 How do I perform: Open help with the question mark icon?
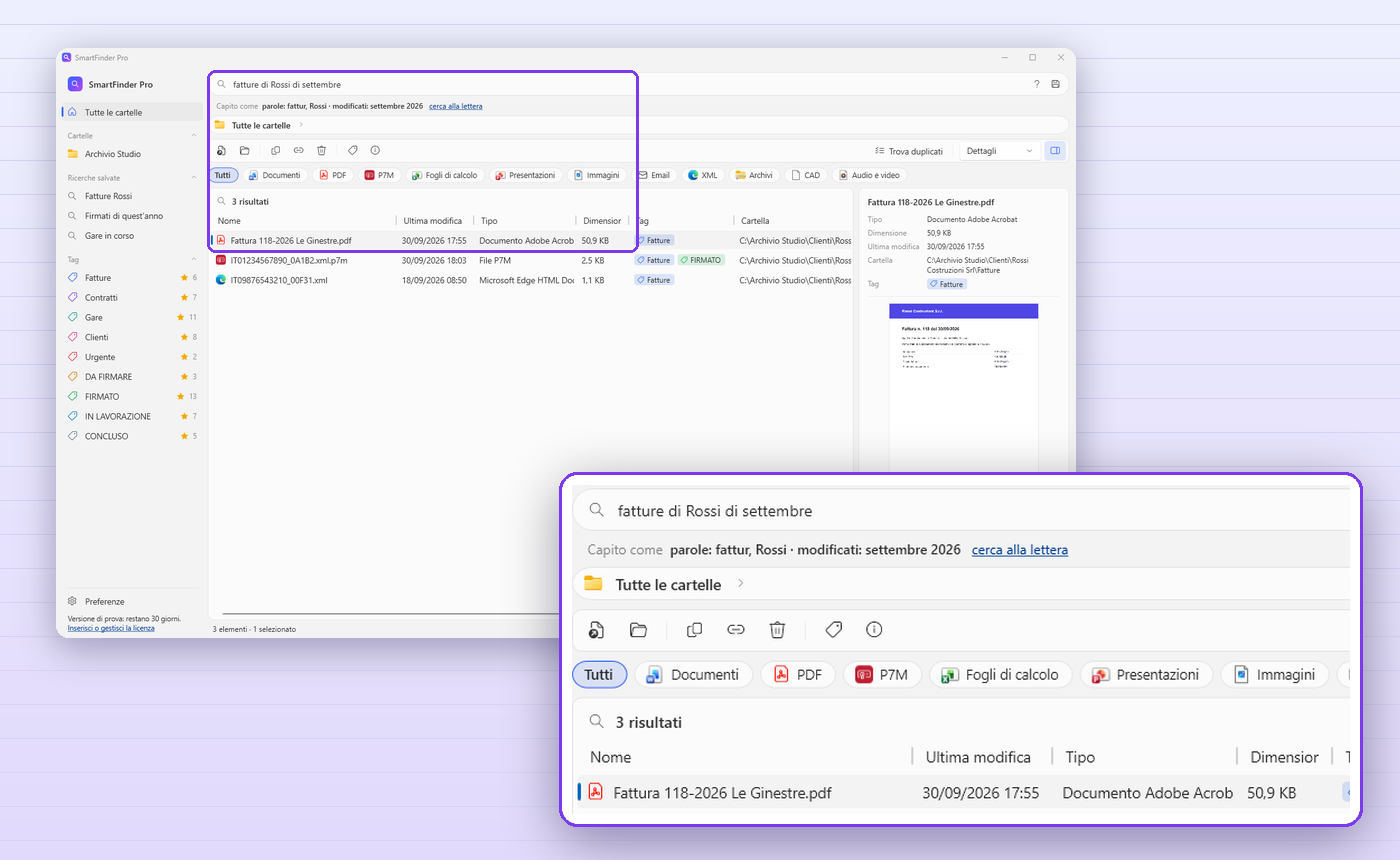[1037, 84]
